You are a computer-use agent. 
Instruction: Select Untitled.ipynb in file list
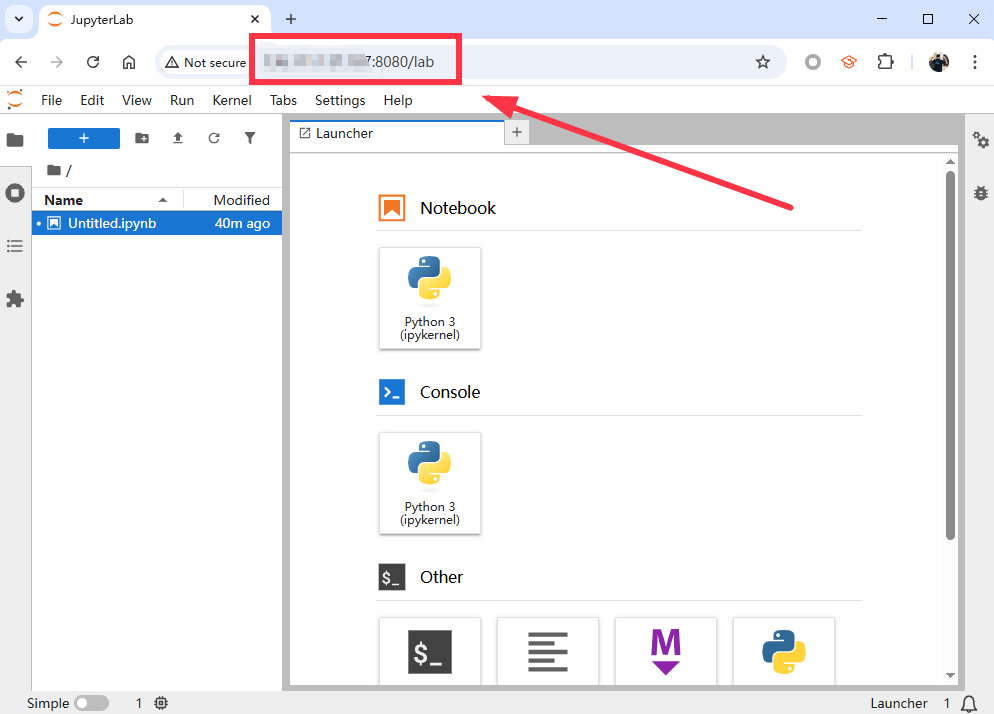157,223
